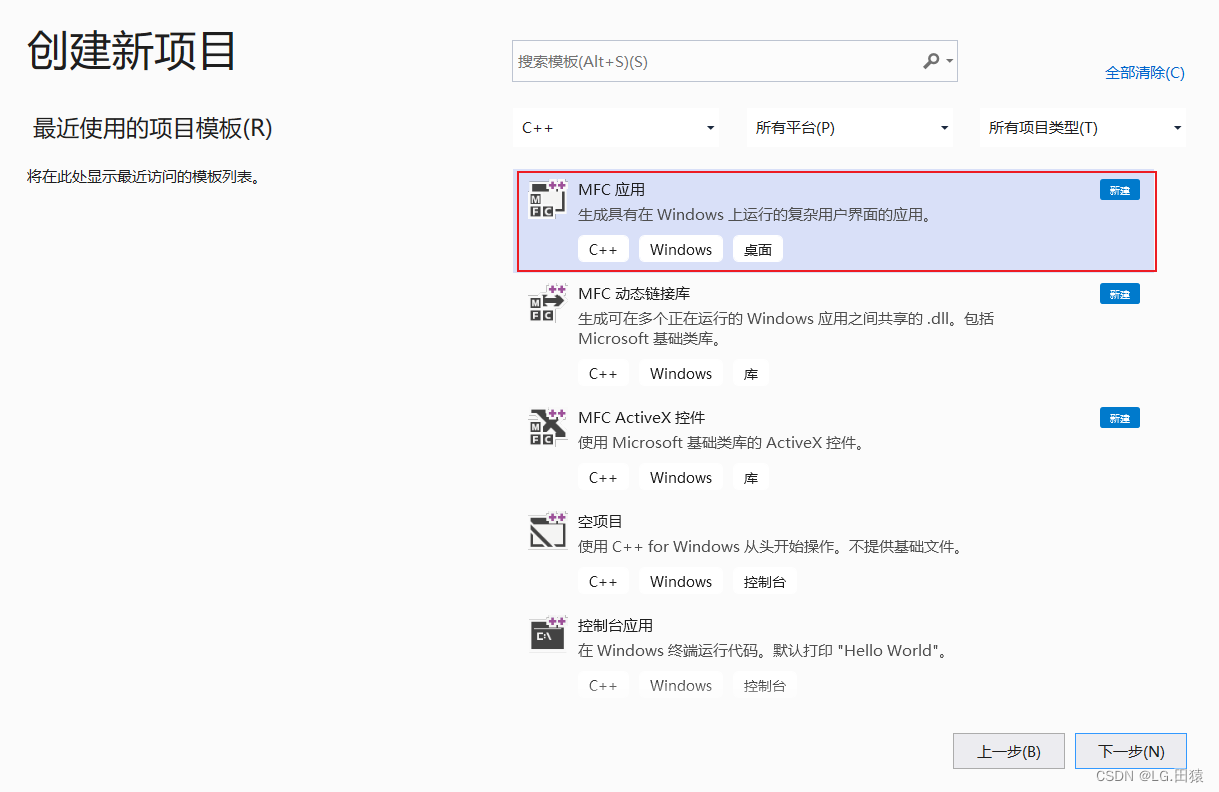The width and height of the screenshot is (1219, 792).
Task: Open the 所有平台 platform filter dropdown
Action: (850, 128)
